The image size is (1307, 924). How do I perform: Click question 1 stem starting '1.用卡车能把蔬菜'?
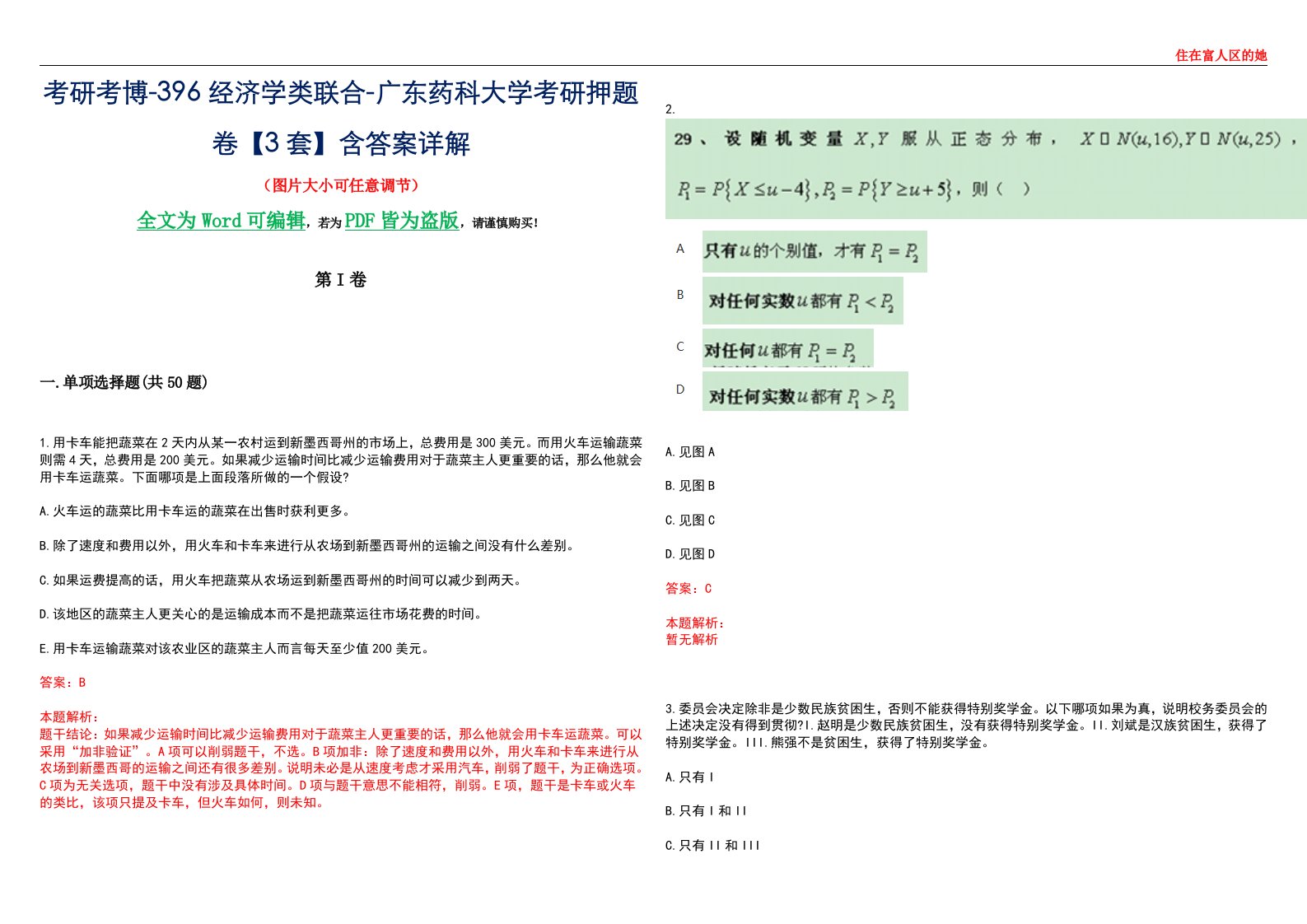click(341, 460)
